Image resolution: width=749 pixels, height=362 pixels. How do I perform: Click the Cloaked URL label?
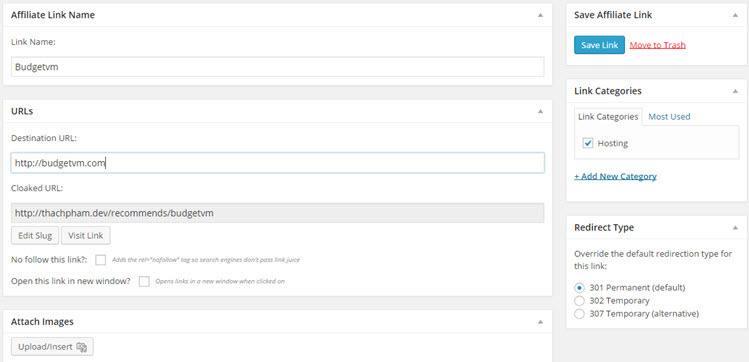(37, 188)
